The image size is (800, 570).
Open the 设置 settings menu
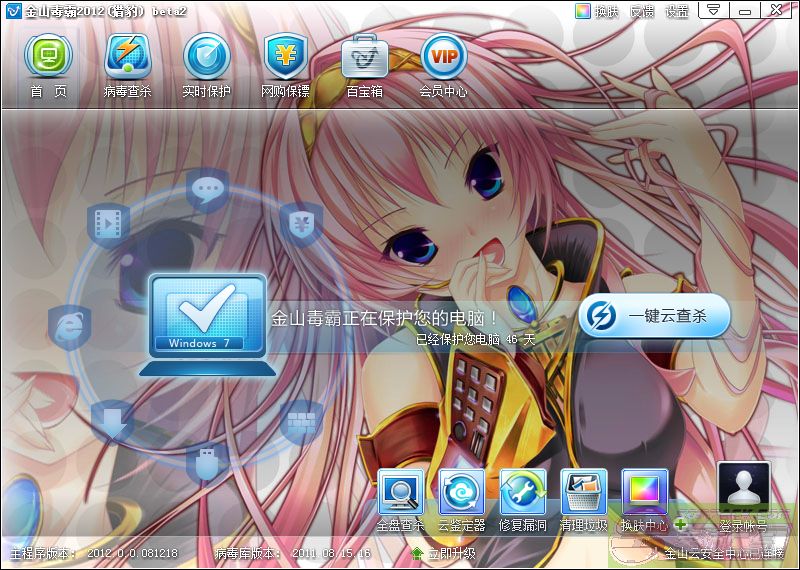coord(678,11)
